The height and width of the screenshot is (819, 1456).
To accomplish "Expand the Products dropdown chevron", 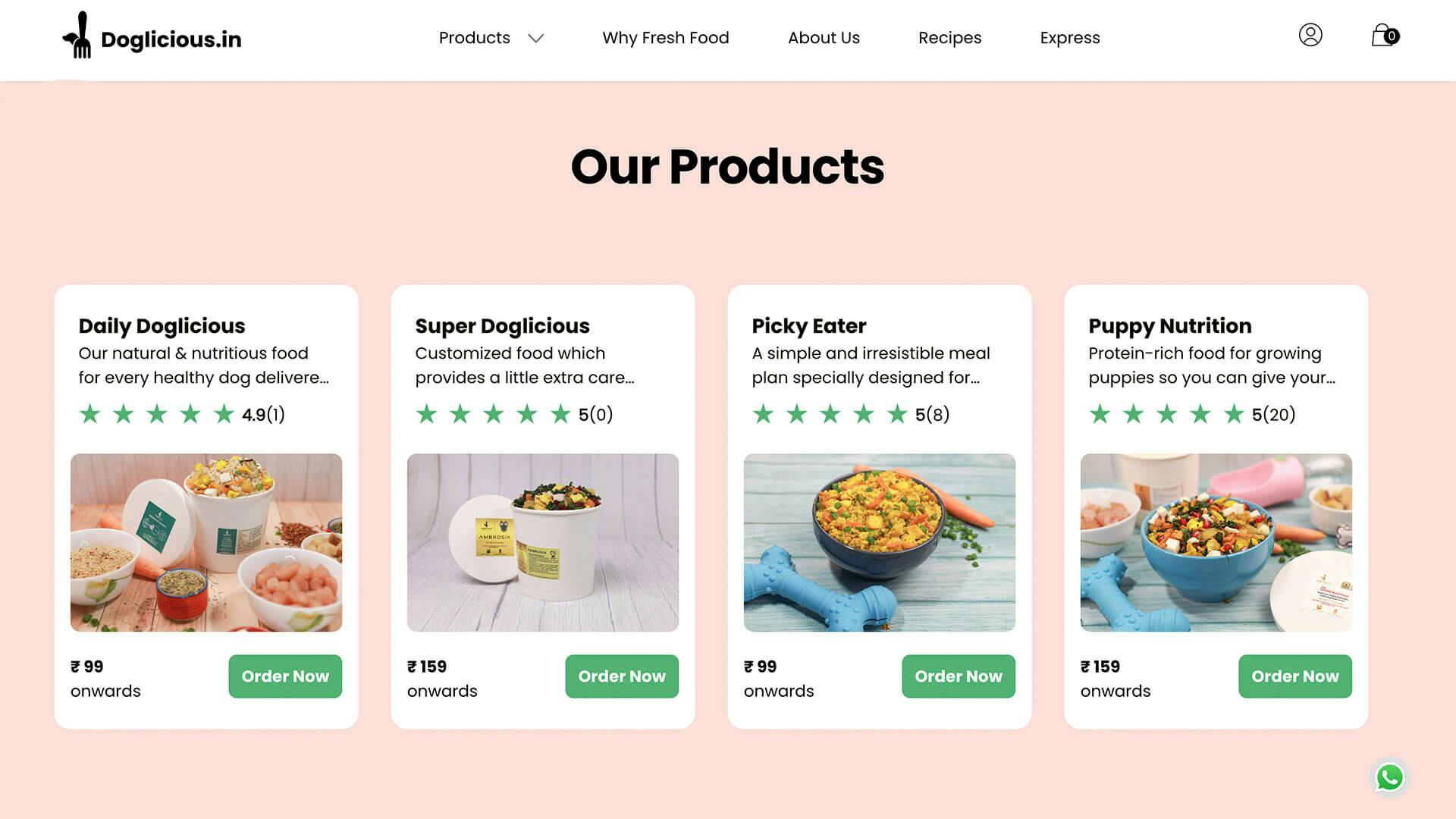I will 536,38.
